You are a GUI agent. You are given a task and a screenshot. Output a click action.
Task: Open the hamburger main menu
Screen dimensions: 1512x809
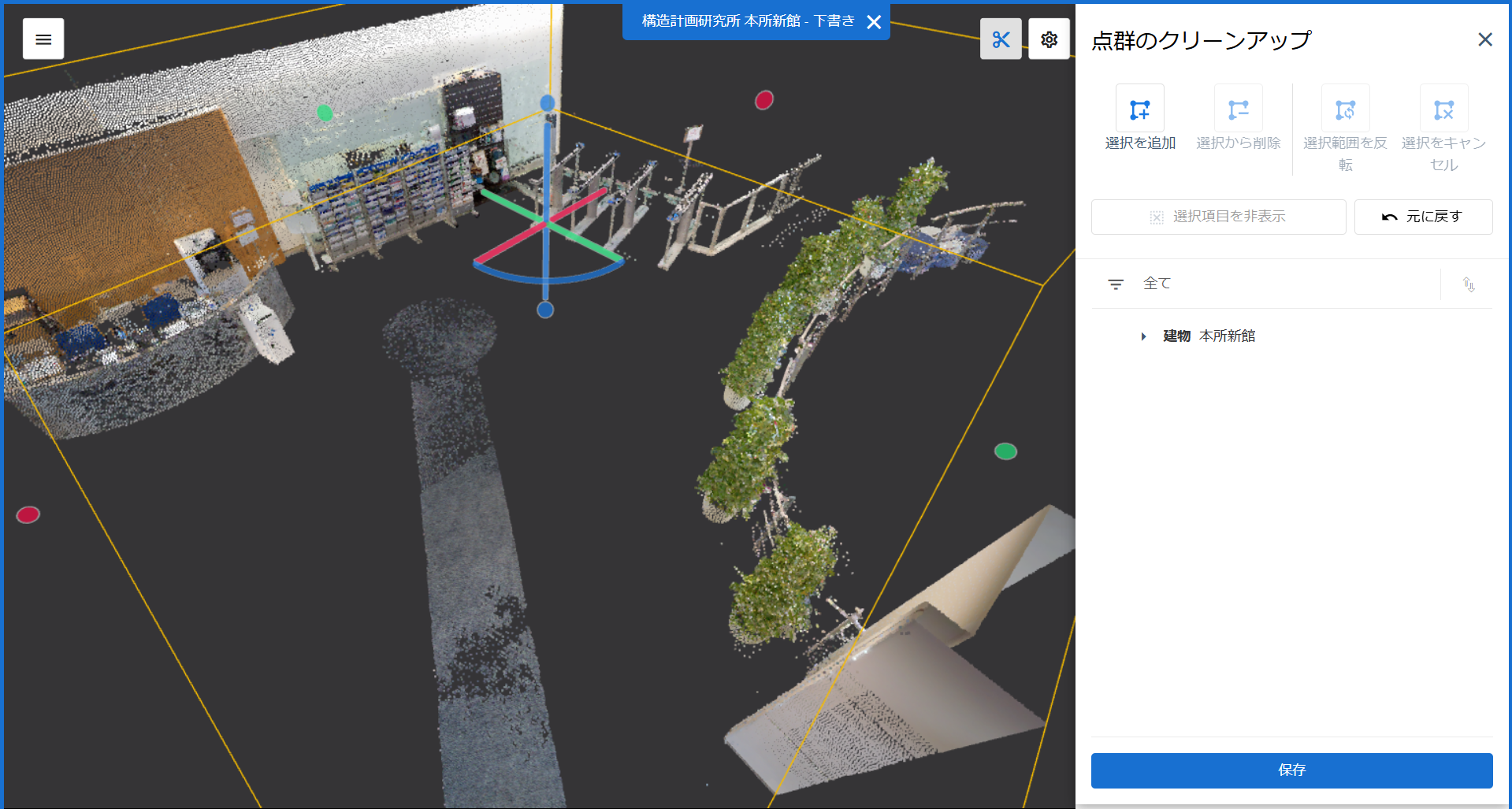pyautogui.click(x=43, y=39)
